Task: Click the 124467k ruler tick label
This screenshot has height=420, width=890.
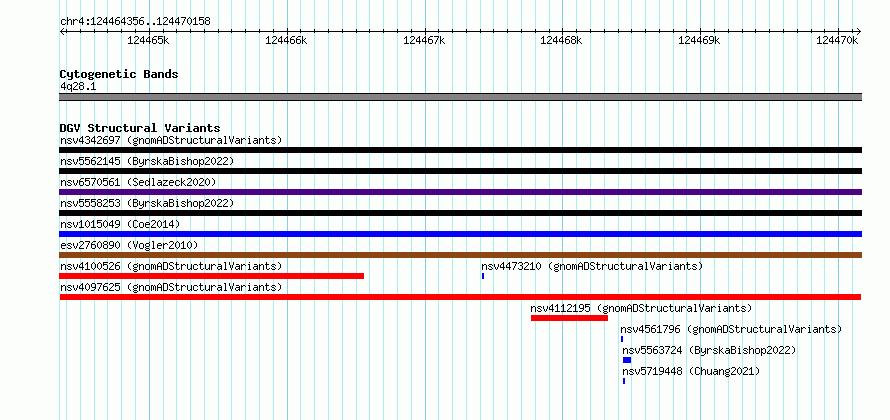Action: (x=424, y=40)
